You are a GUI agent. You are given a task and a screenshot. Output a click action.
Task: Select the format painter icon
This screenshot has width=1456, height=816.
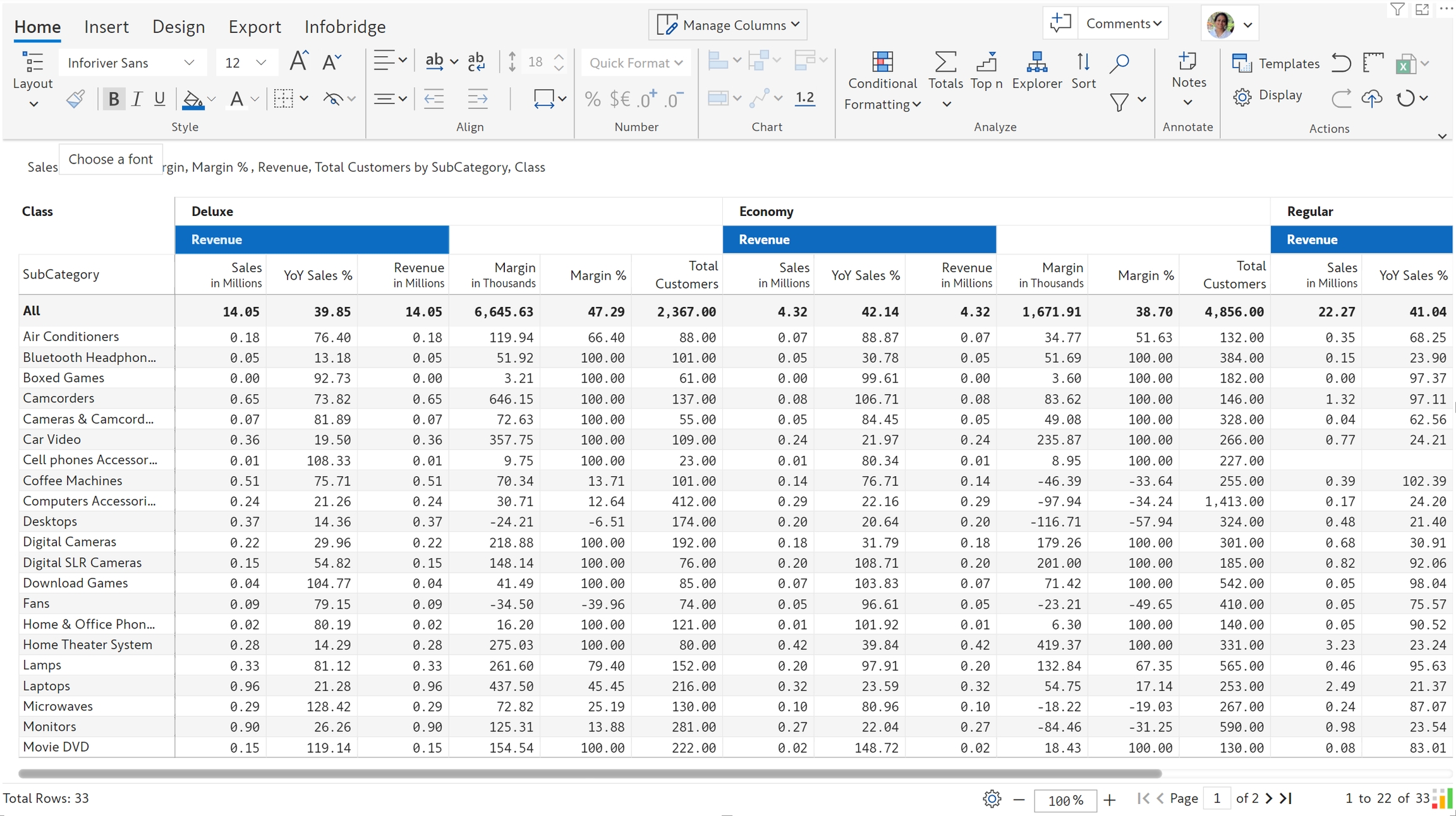click(75, 99)
